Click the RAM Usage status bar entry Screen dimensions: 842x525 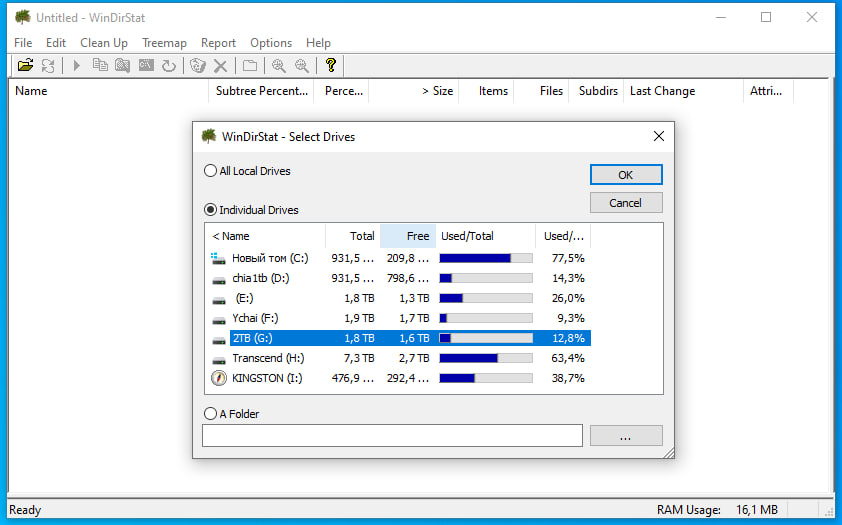[x=717, y=509]
